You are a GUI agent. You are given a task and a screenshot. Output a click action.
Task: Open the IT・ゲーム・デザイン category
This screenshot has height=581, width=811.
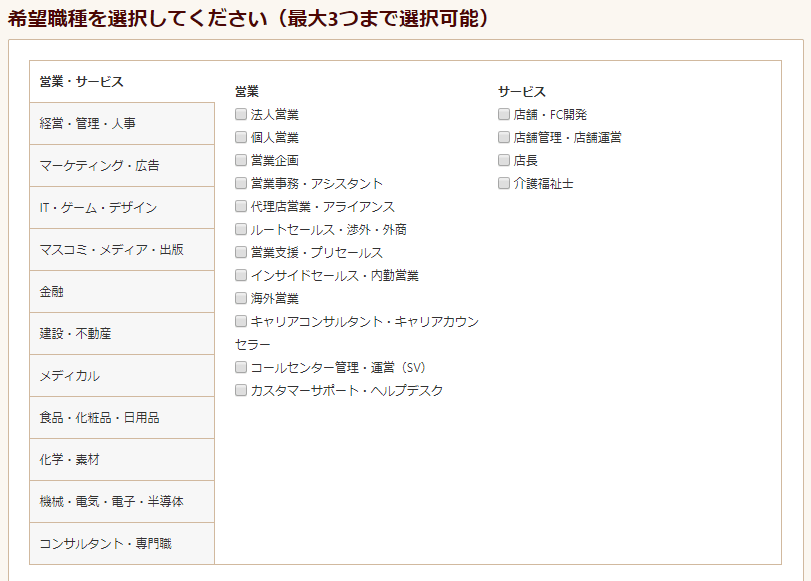122,207
